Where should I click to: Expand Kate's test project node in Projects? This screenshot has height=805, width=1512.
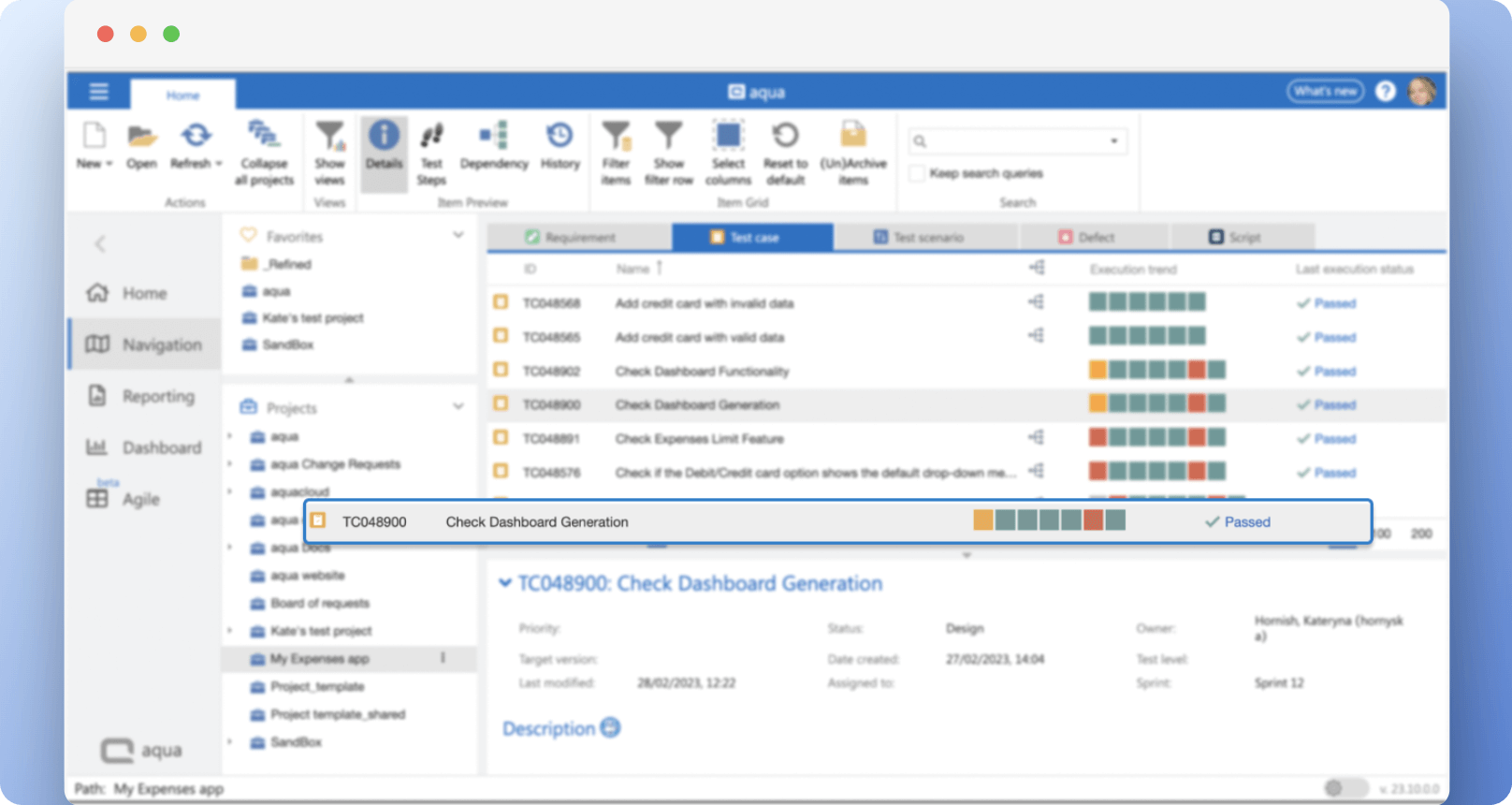(230, 631)
